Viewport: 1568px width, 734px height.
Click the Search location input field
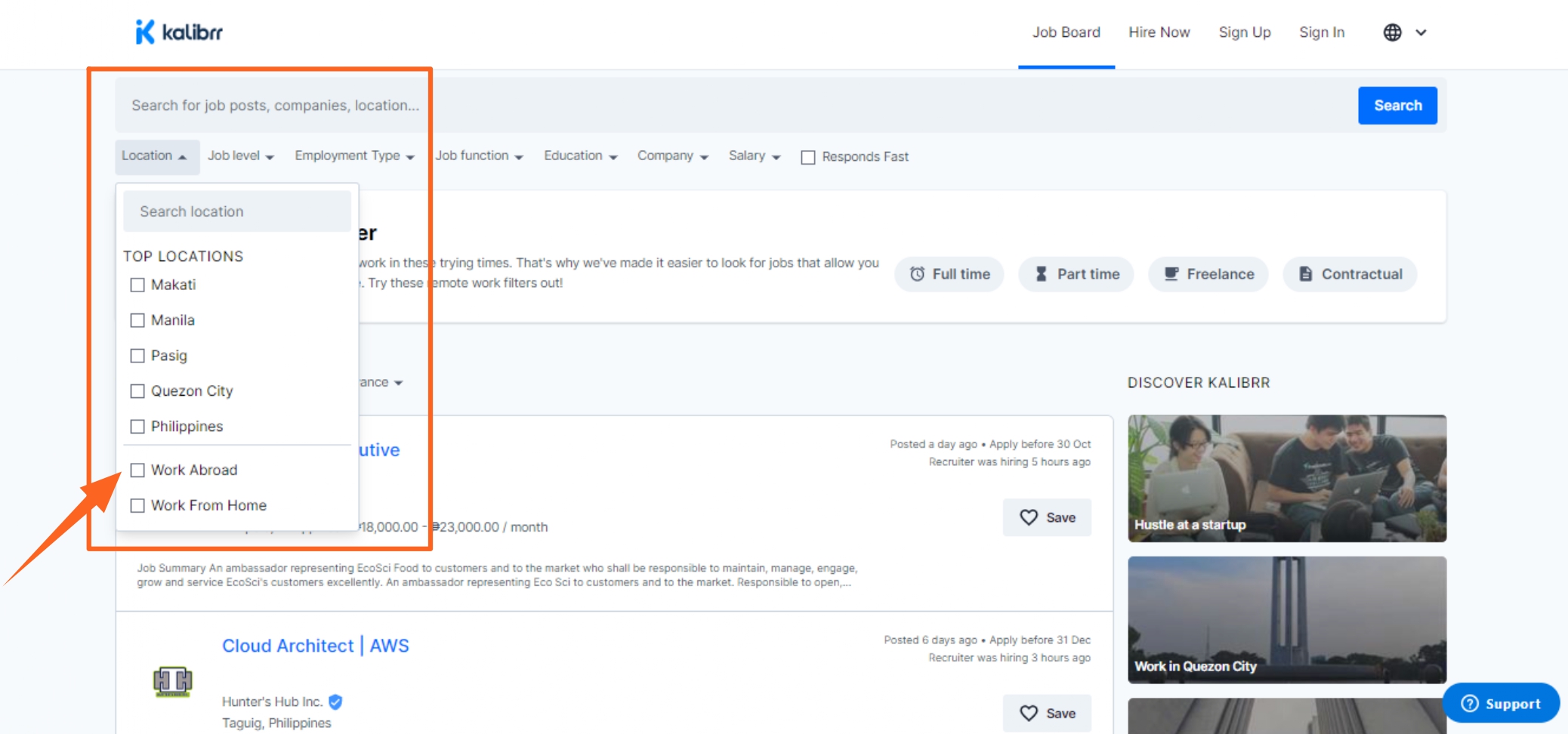[x=237, y=211]
